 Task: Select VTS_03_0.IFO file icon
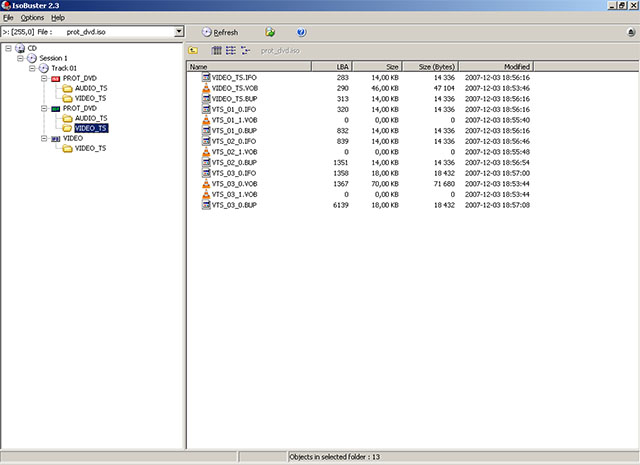(x=206, y=173)
